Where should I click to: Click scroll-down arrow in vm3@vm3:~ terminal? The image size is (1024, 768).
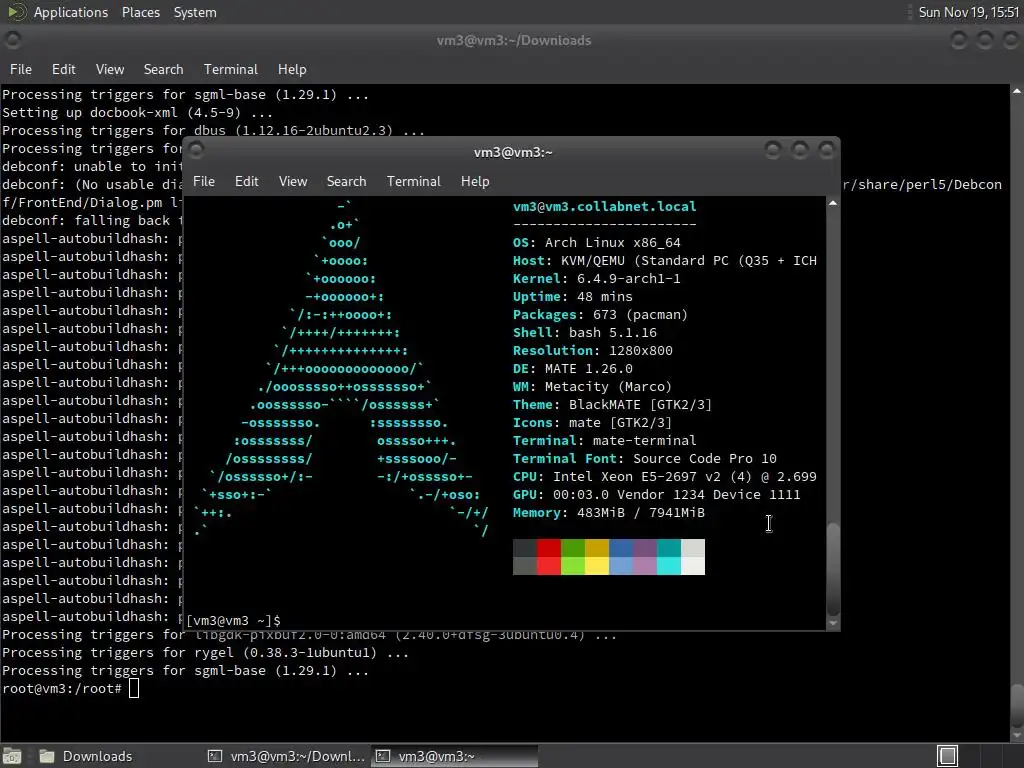(x=833, y=623)
